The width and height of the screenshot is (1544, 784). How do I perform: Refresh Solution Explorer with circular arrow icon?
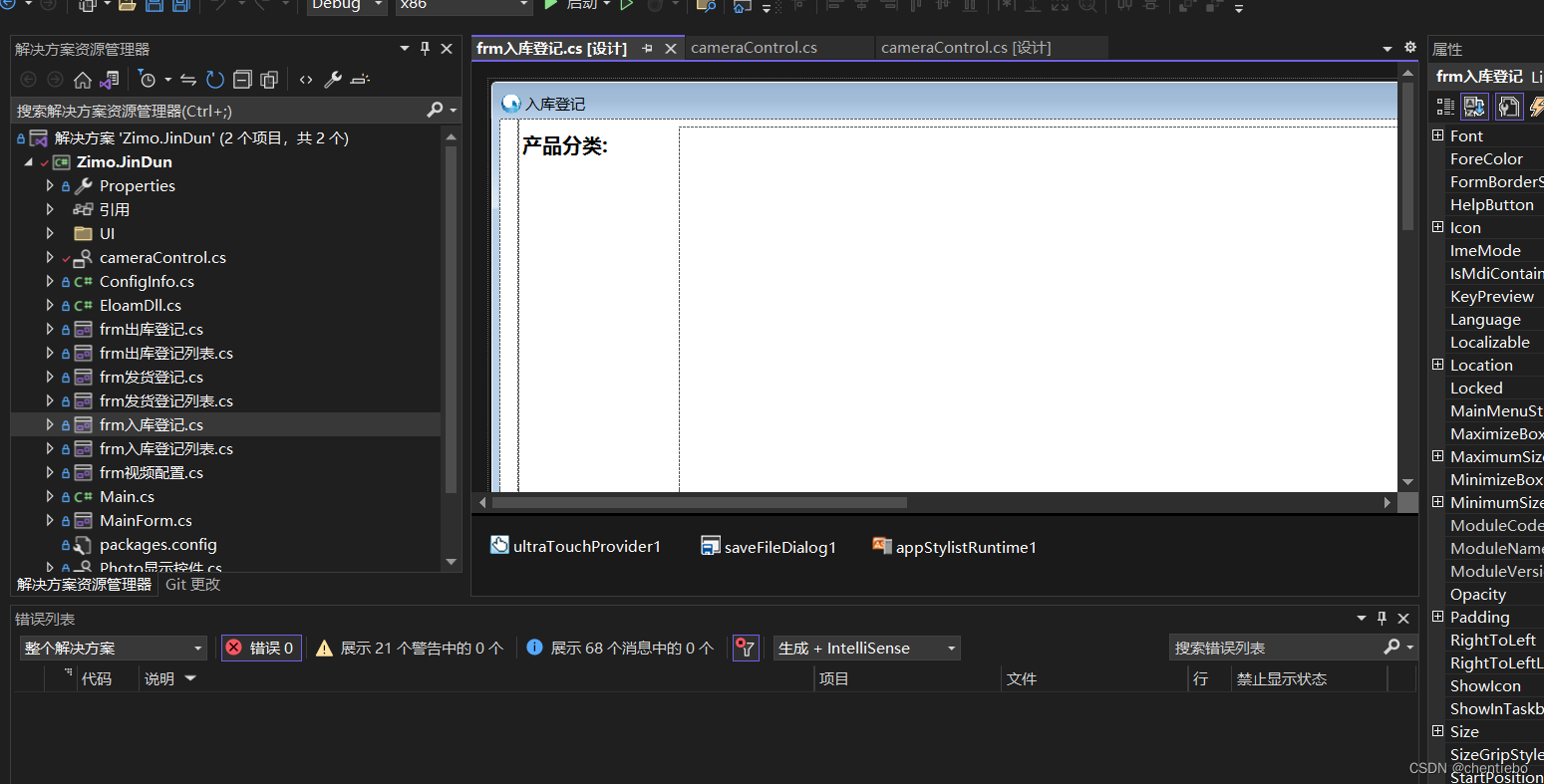[215, 80]
